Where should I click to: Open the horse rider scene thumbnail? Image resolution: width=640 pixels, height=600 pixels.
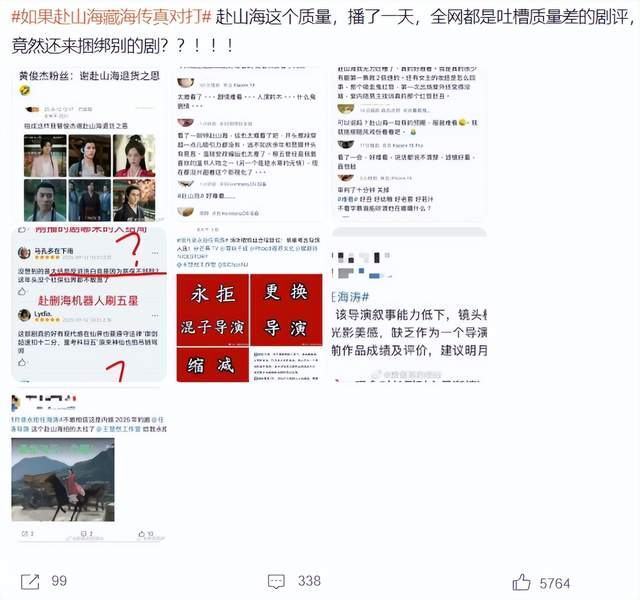[89, 465]
